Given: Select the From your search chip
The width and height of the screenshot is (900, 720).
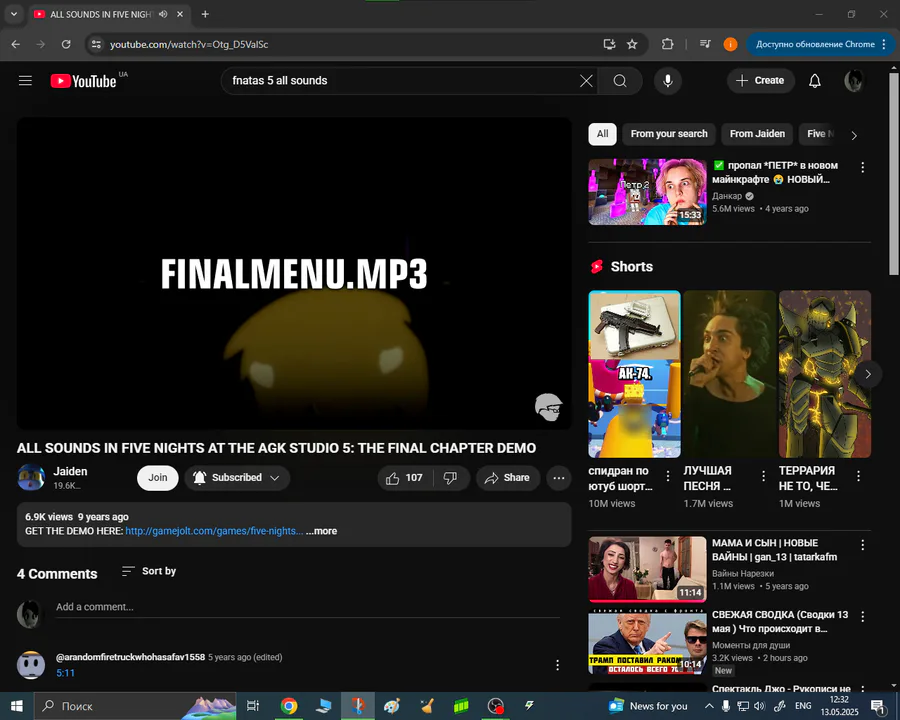Looking at the screenshot, I should click(669, 134).
